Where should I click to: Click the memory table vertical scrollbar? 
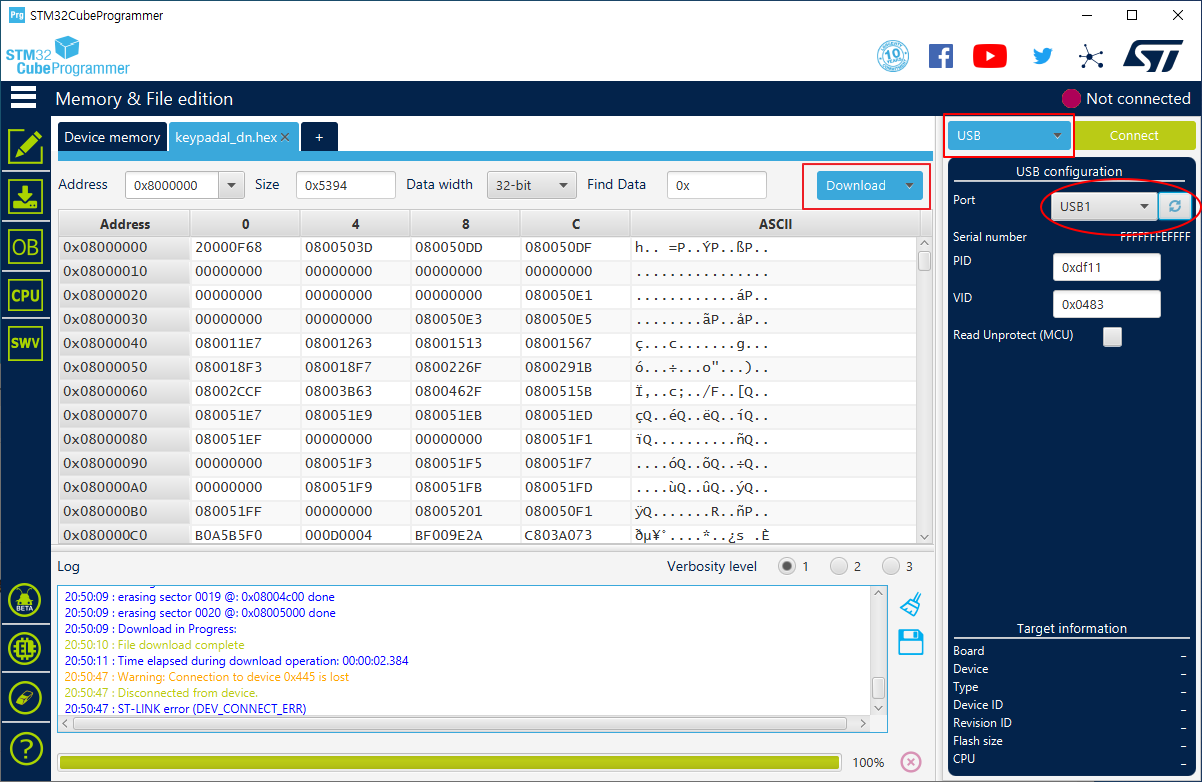click(924, 390)
